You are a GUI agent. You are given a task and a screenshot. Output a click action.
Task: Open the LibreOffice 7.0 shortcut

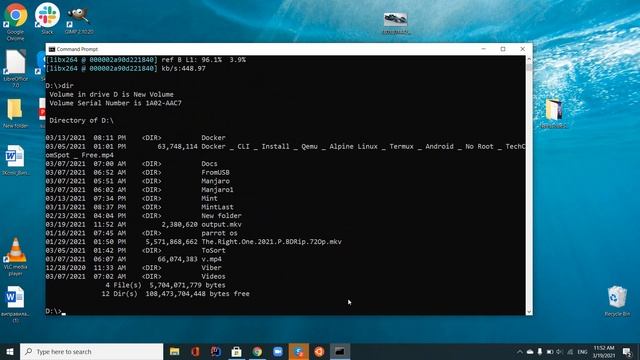coord(16,68)
